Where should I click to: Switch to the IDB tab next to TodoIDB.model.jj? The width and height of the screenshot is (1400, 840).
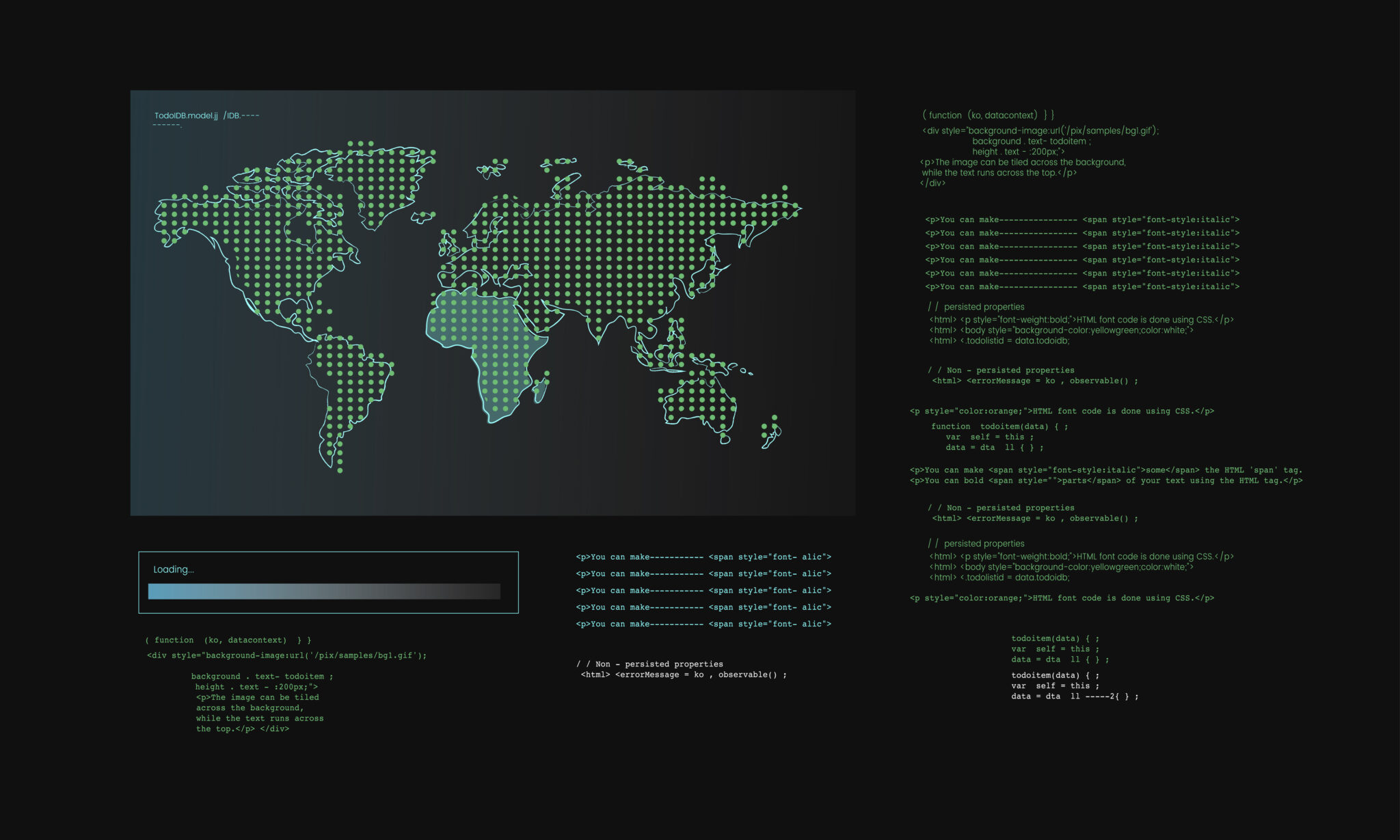(232, 114)
